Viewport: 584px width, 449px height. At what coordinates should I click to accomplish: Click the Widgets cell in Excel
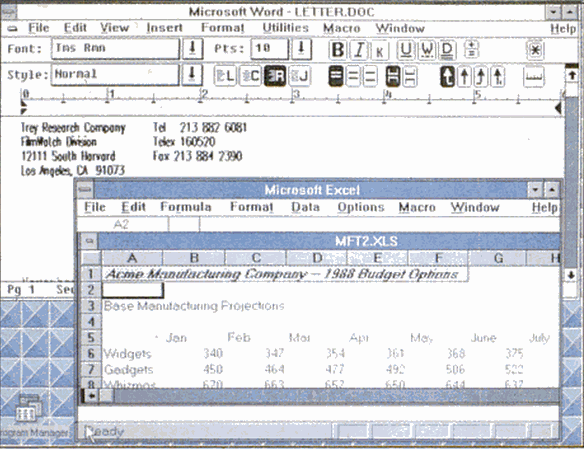(x=132, y=353)
